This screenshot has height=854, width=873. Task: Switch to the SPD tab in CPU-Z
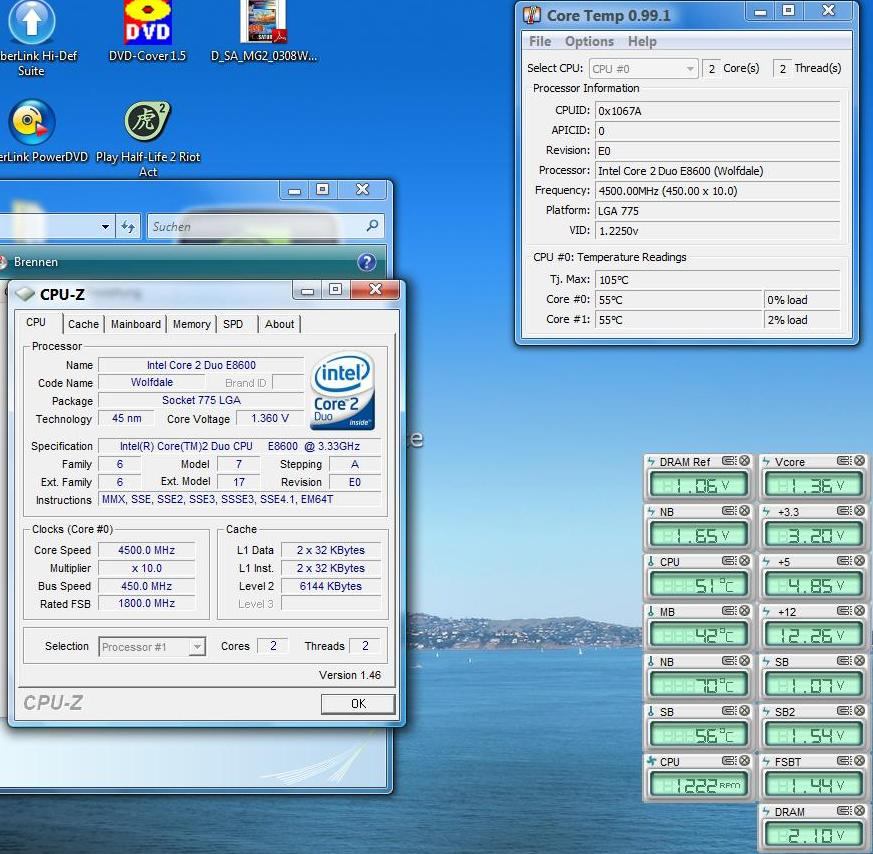point(233,324)
